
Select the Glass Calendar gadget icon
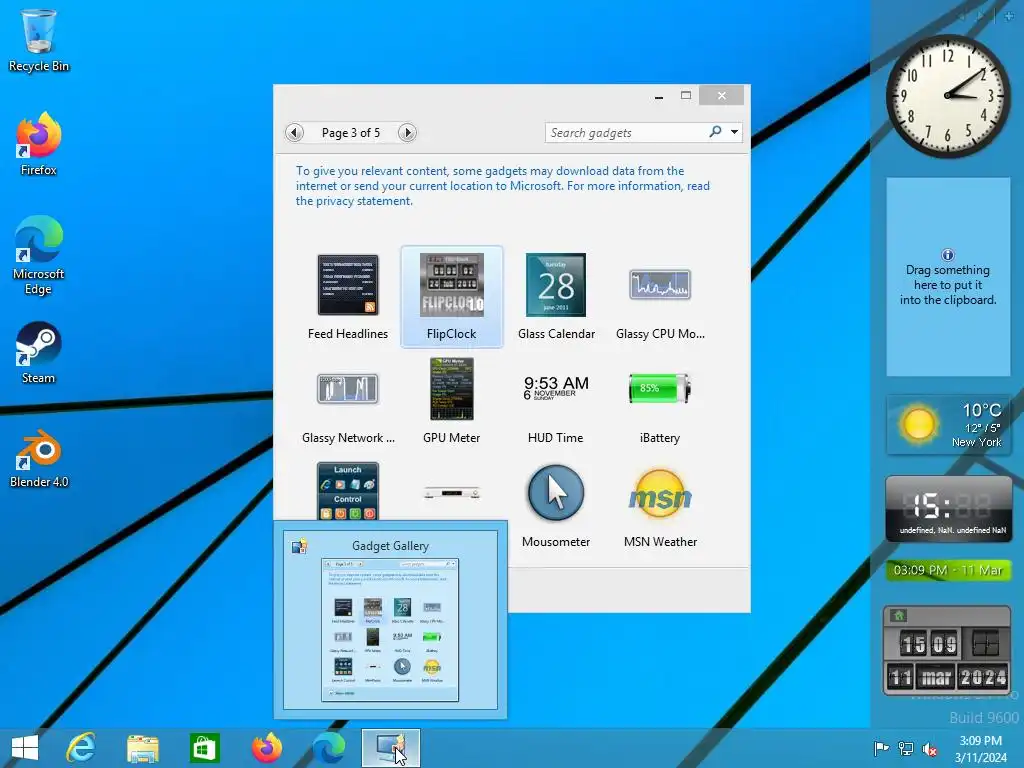click(556, 285)
